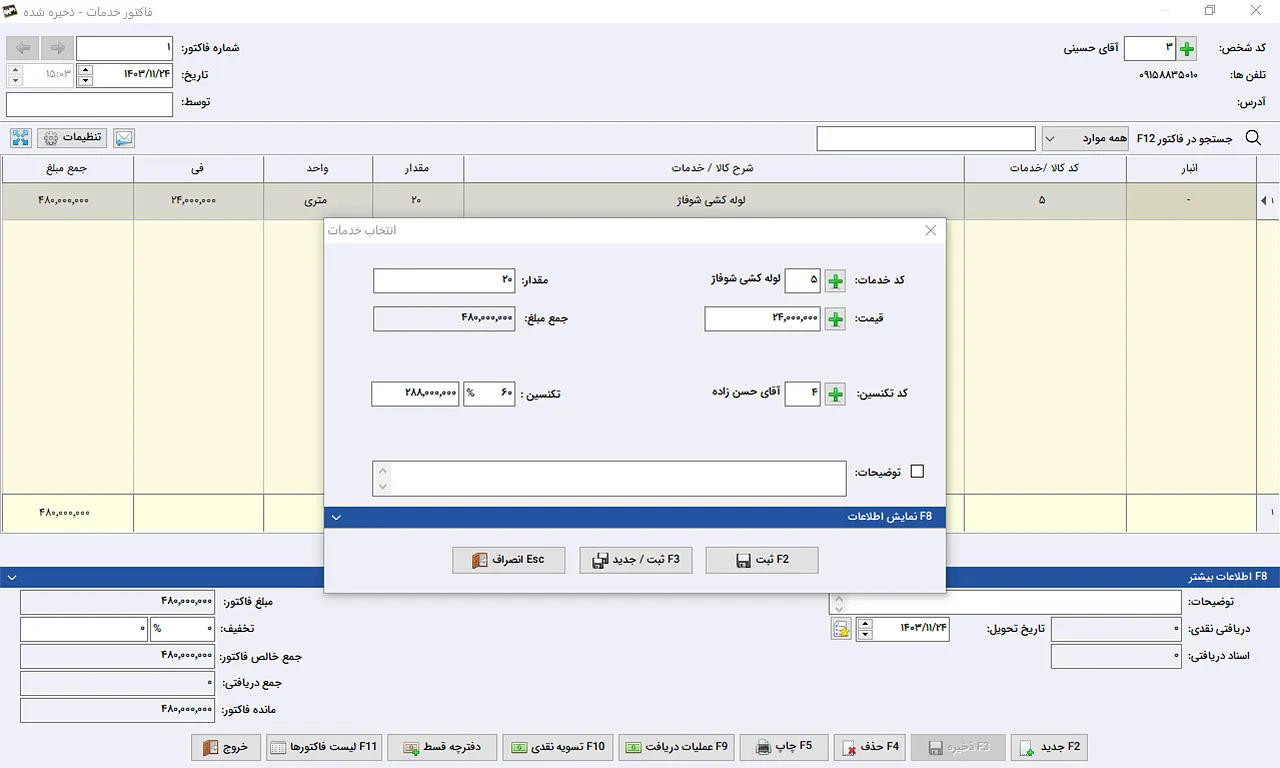Click the envelope message icon in the toolbar
Image resolution: width=1280 pixels, height=768 pixels.
pos(123,138)
